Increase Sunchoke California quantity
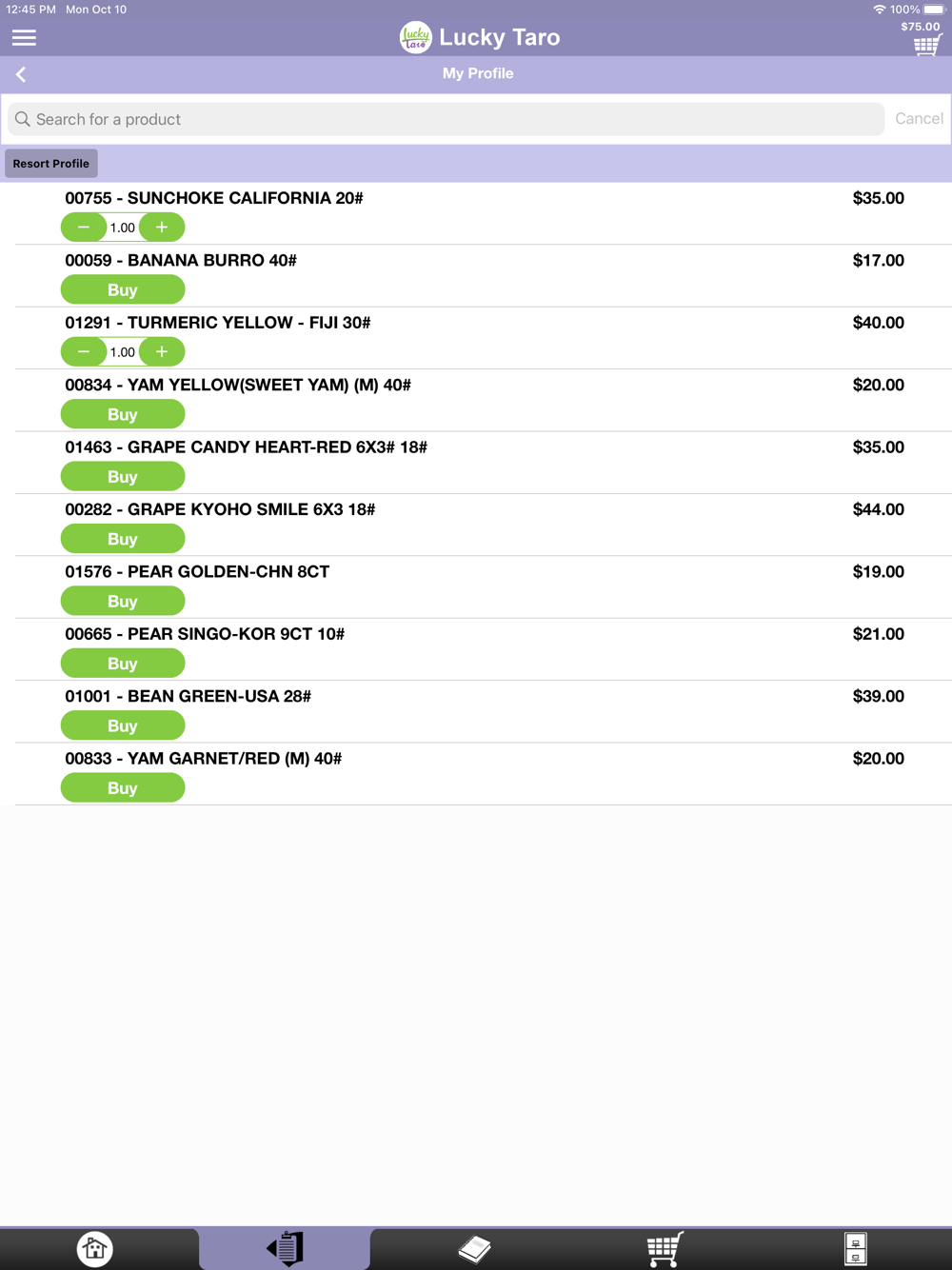 click(x=162, y=228)
